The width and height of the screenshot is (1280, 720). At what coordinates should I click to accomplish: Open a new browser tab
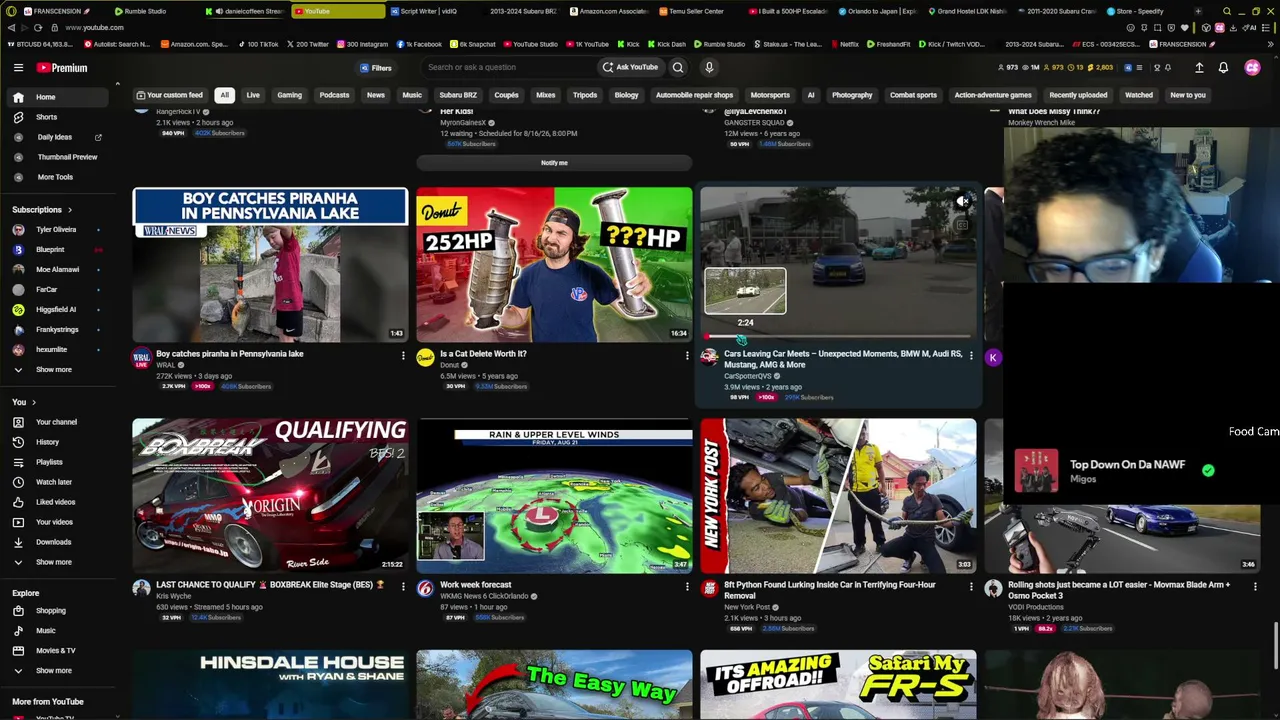point(1200,11)
